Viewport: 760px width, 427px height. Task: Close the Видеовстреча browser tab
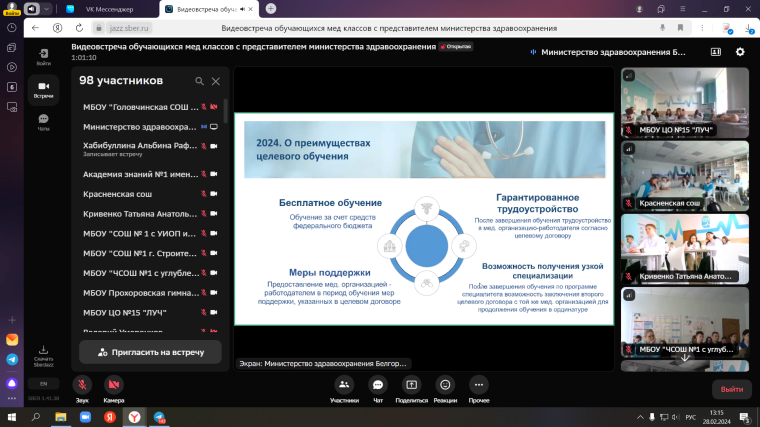tap(251, 9)
